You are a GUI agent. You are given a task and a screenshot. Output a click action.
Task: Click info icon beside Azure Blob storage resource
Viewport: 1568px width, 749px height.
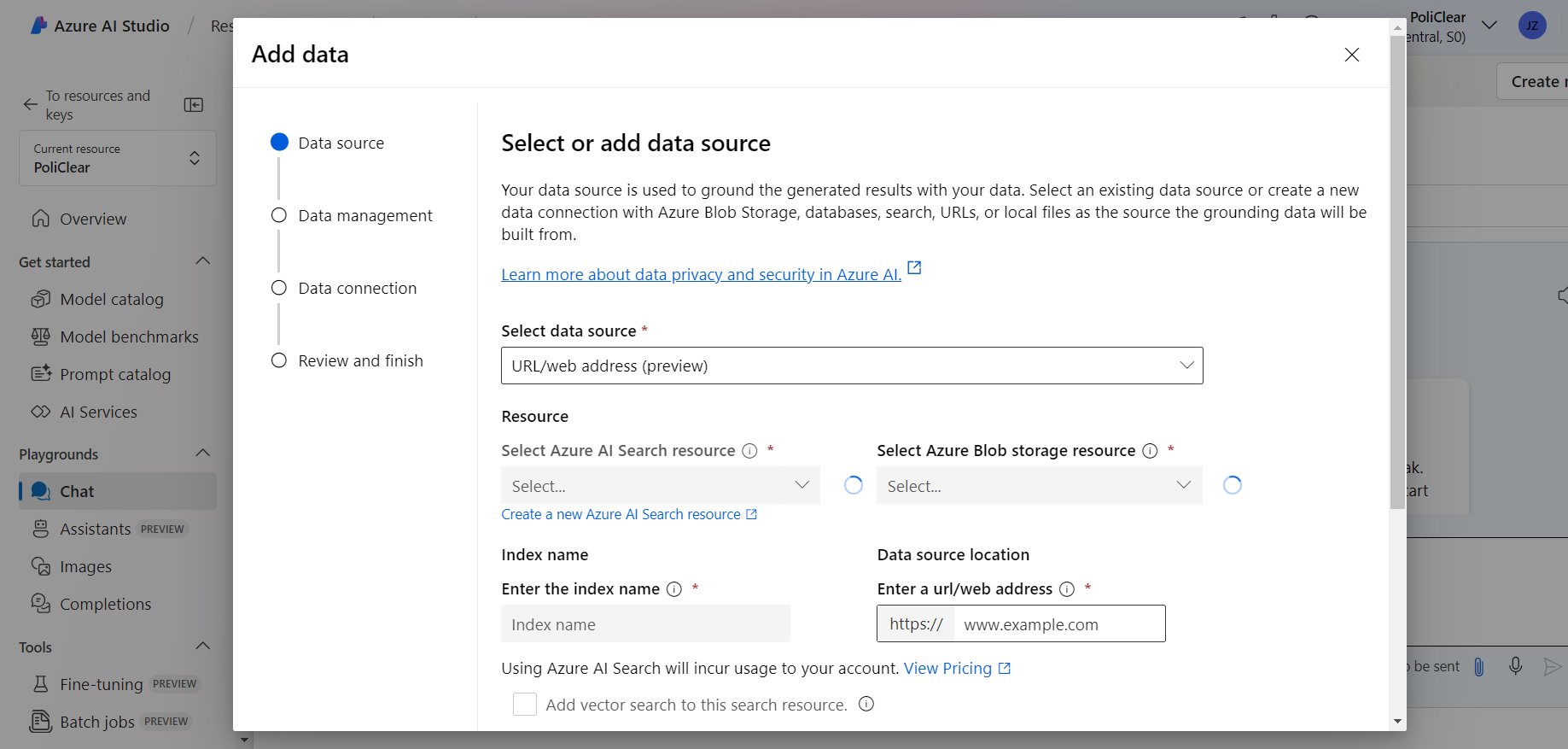pos(1150,451)
